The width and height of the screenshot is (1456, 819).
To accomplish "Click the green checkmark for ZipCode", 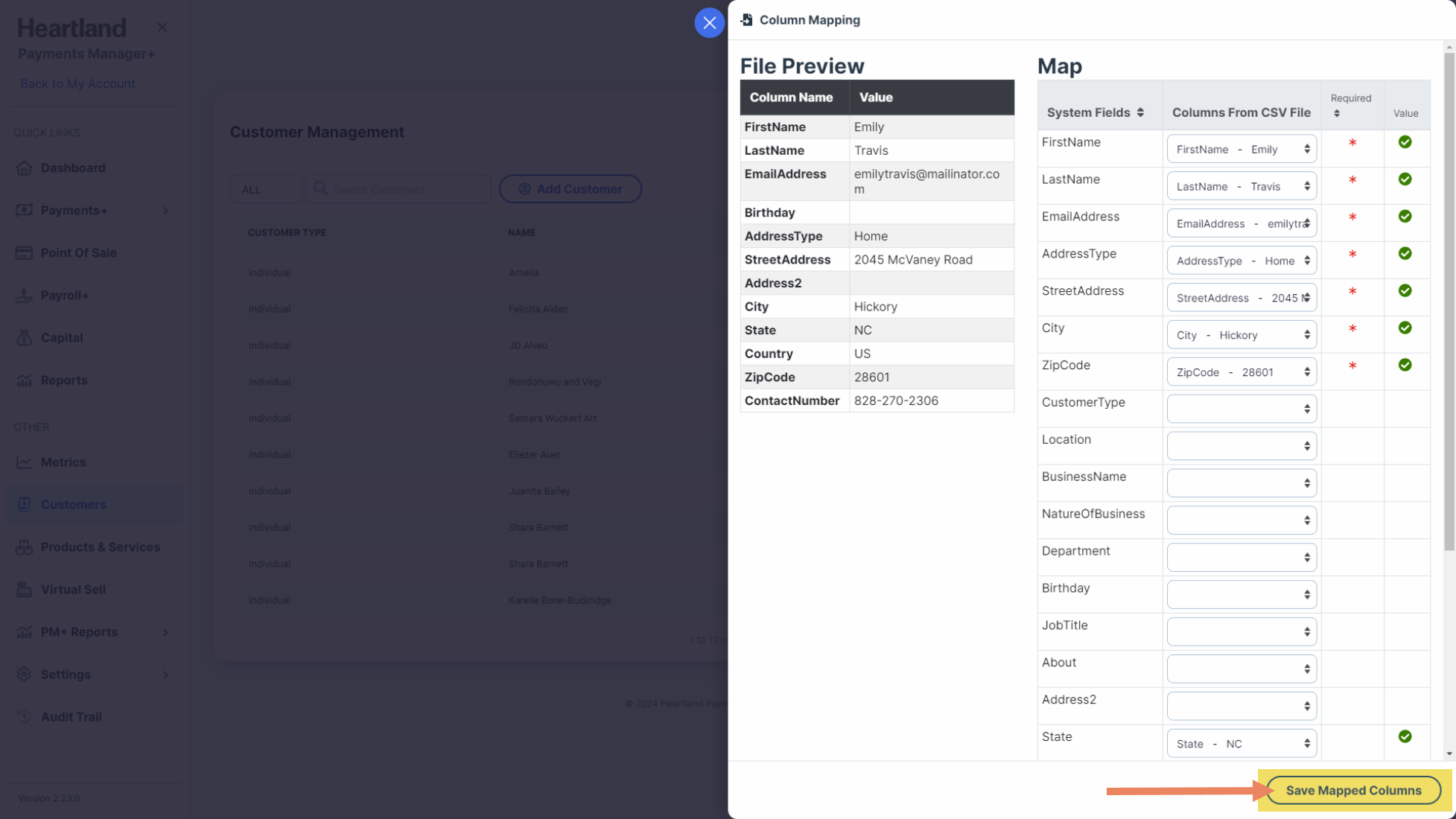I will pos(1405,365).
